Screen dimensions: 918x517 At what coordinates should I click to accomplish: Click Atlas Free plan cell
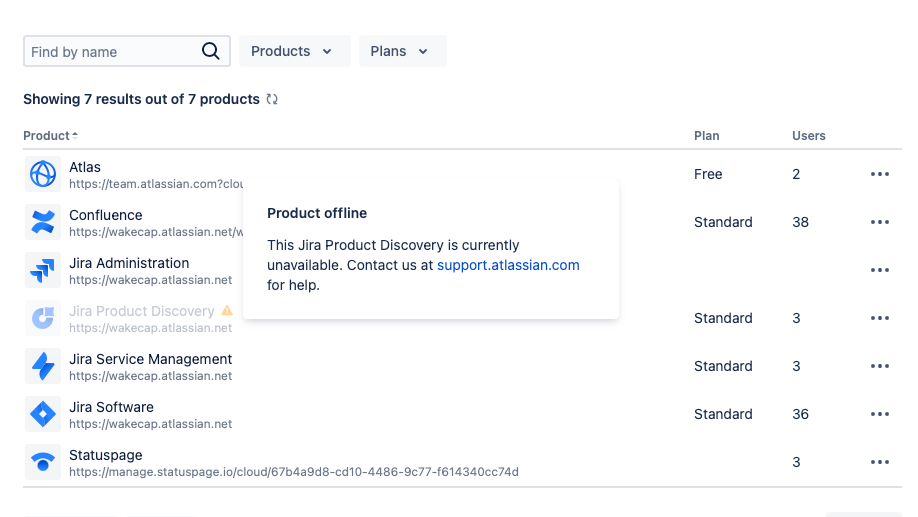tap(708, 174)
